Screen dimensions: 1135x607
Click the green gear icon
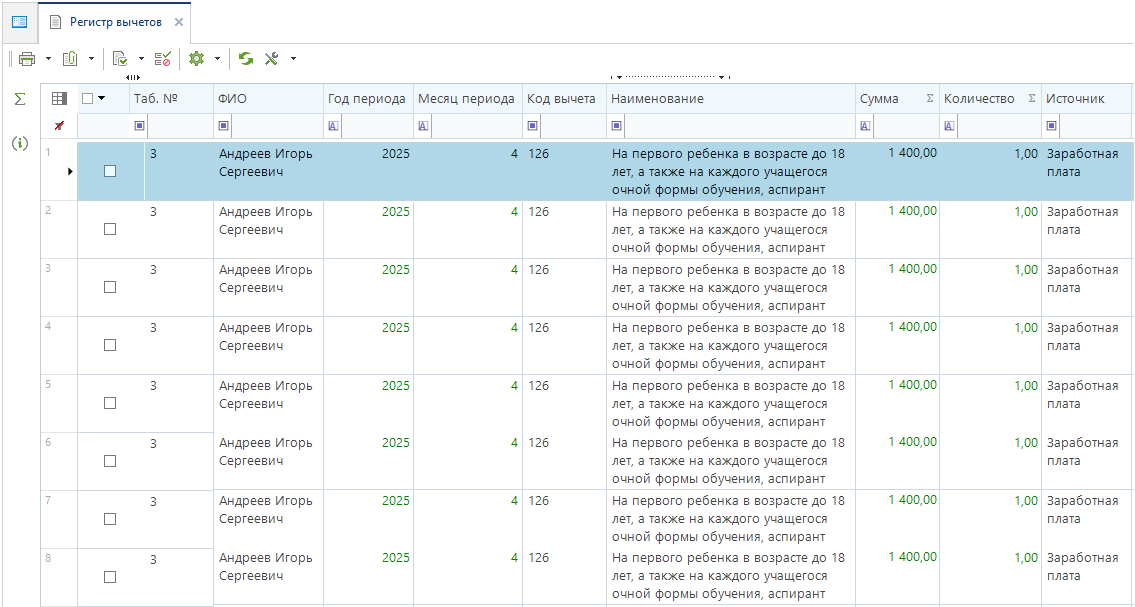tap(197, 59)
